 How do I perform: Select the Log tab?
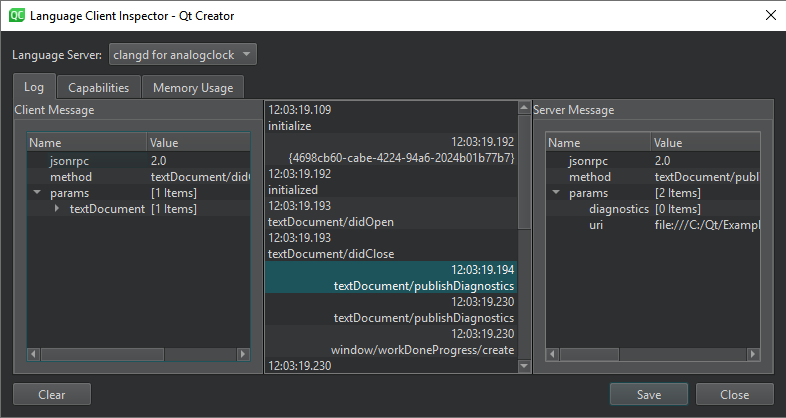click(34, 87)
